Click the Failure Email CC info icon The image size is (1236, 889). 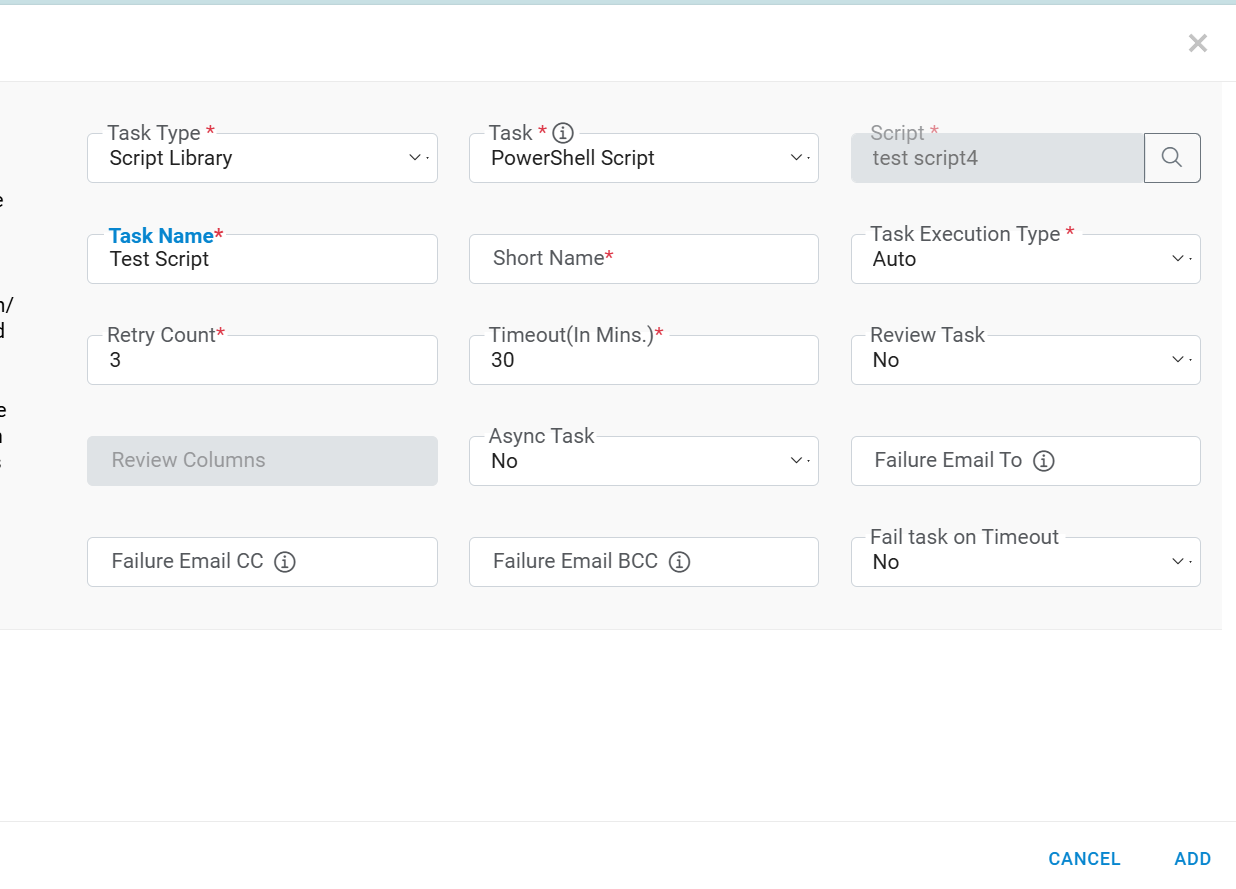[x=285, y=562]
